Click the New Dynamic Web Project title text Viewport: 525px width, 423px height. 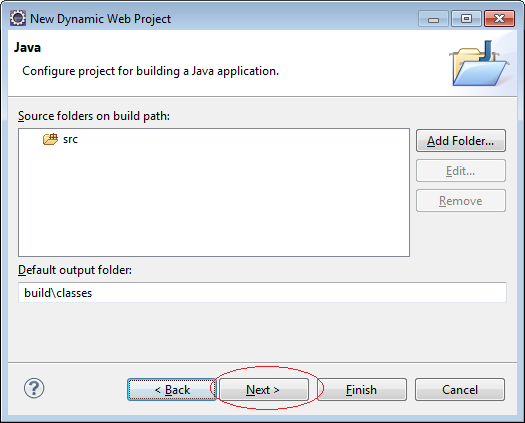click(100, 19)
